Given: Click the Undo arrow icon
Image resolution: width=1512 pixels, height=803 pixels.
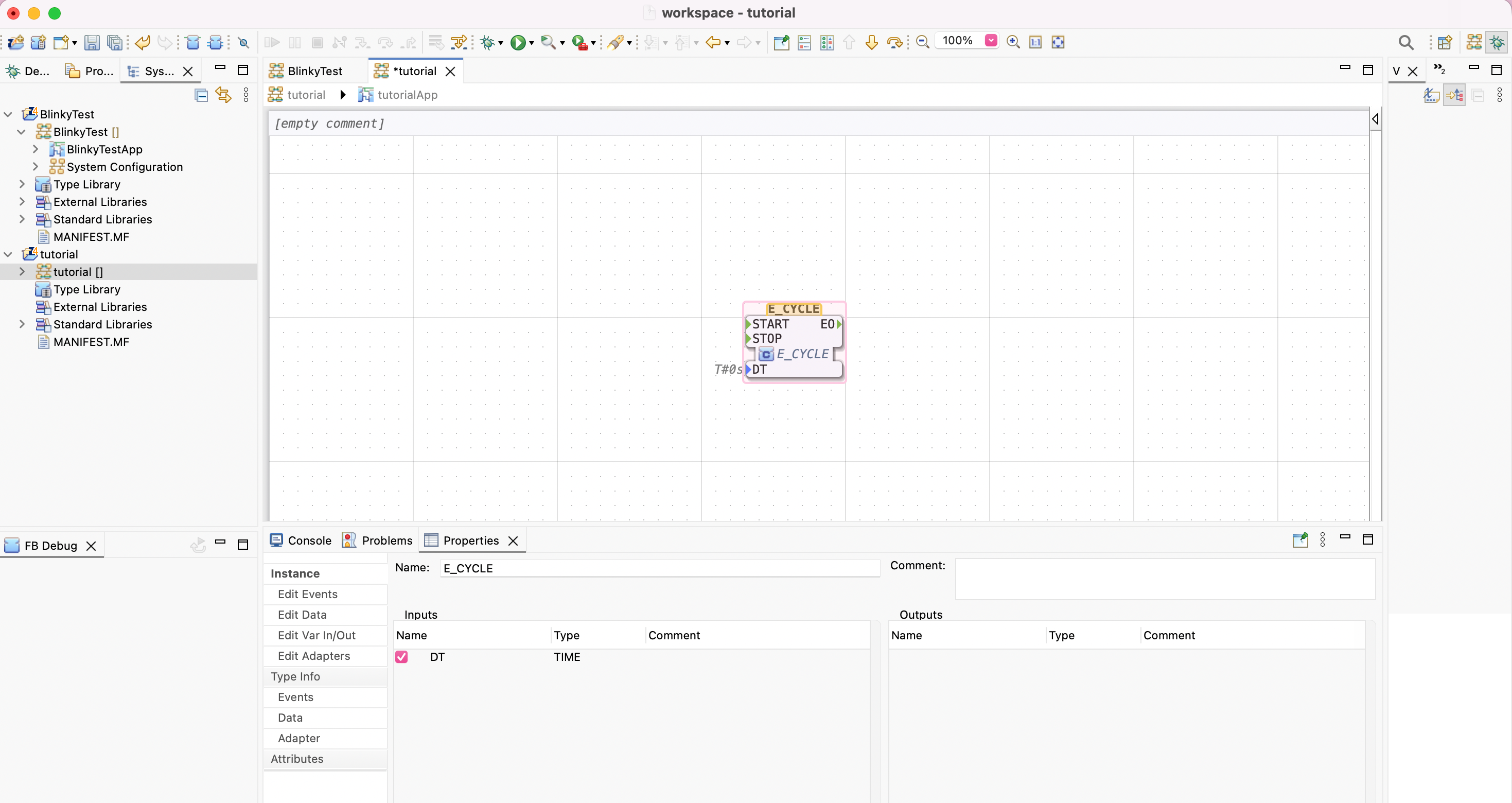Looking at the screenshot, I should point(143,42).
